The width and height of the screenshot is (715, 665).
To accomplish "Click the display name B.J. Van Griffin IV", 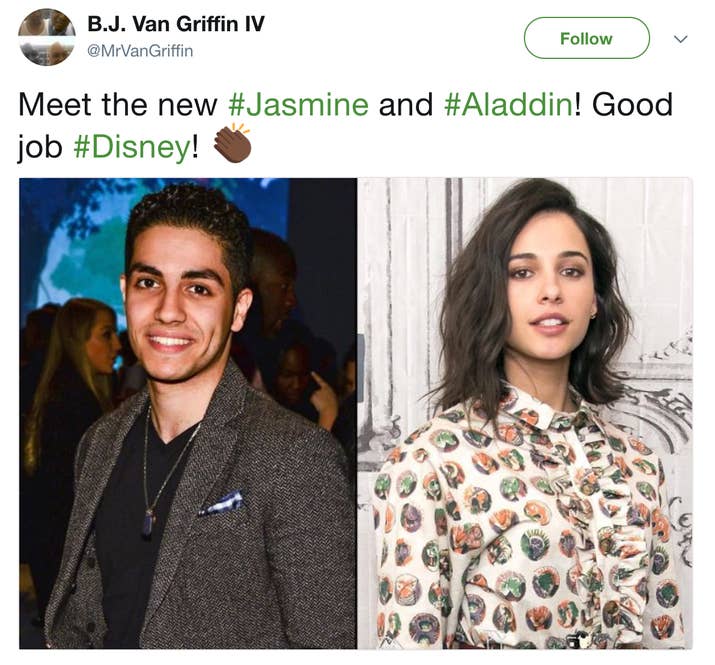I will click(x=176, y=24).
